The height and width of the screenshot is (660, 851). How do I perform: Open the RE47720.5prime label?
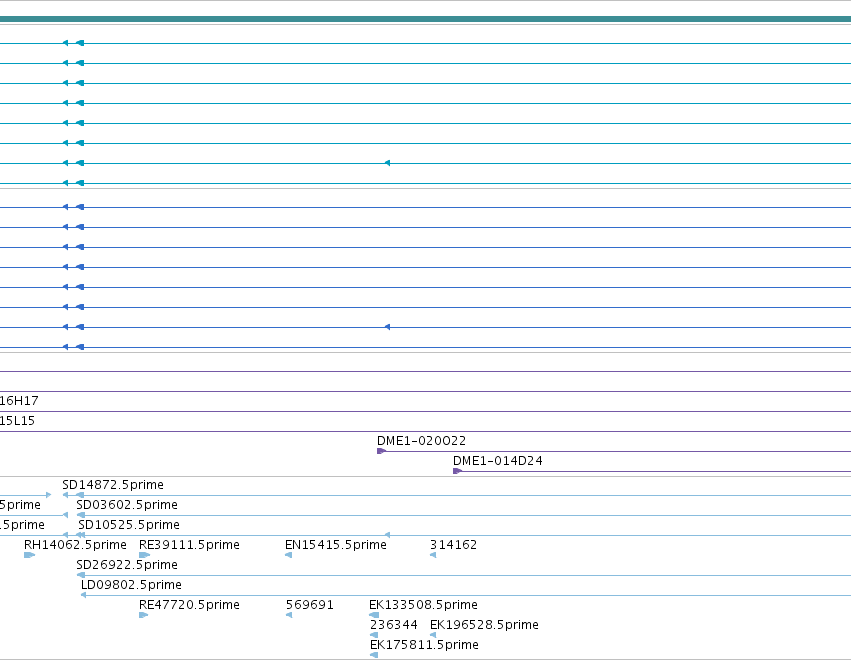pos(189,605)
